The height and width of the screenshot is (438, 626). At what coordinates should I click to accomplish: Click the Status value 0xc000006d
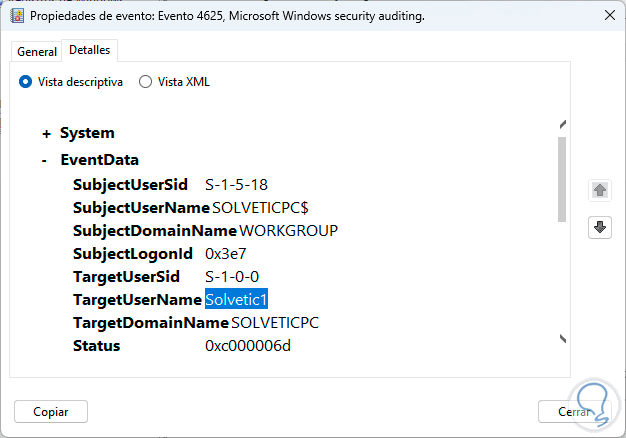pos(248,346)
